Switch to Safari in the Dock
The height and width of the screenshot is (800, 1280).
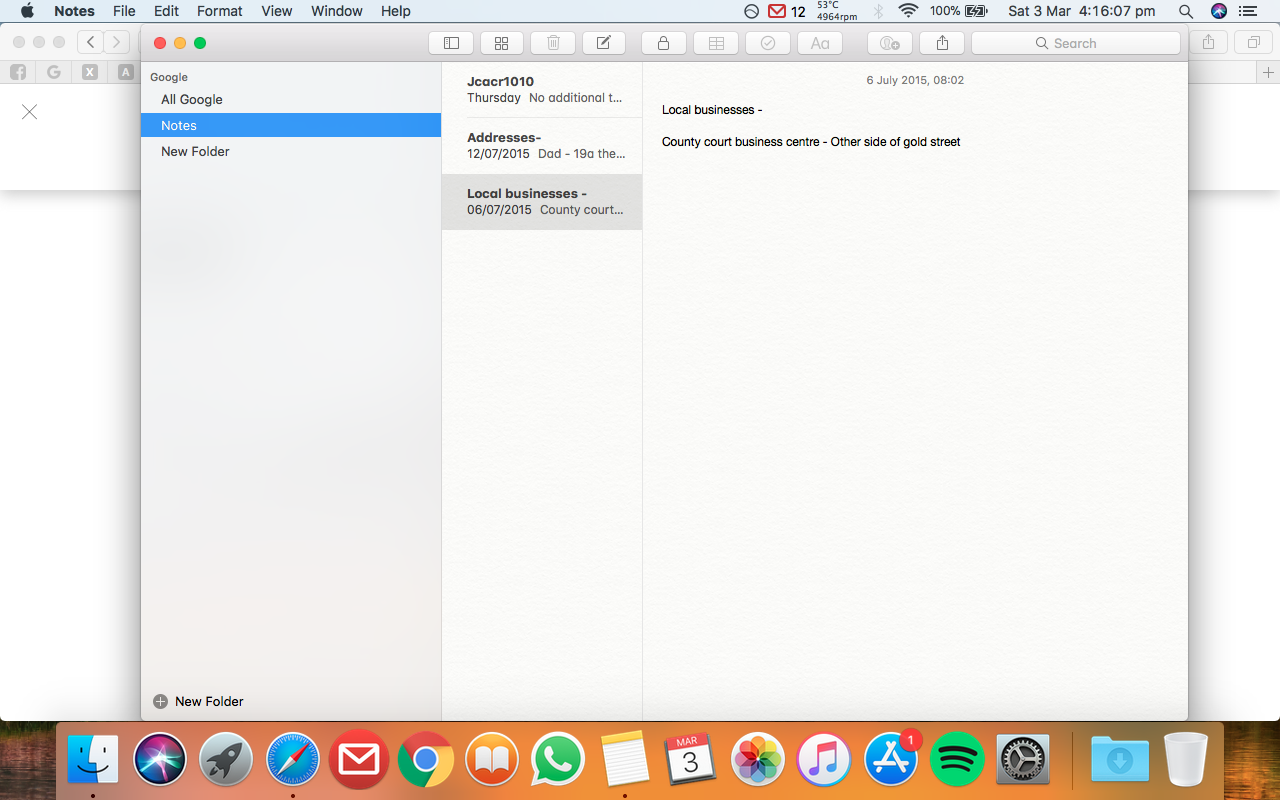[292, 759]
